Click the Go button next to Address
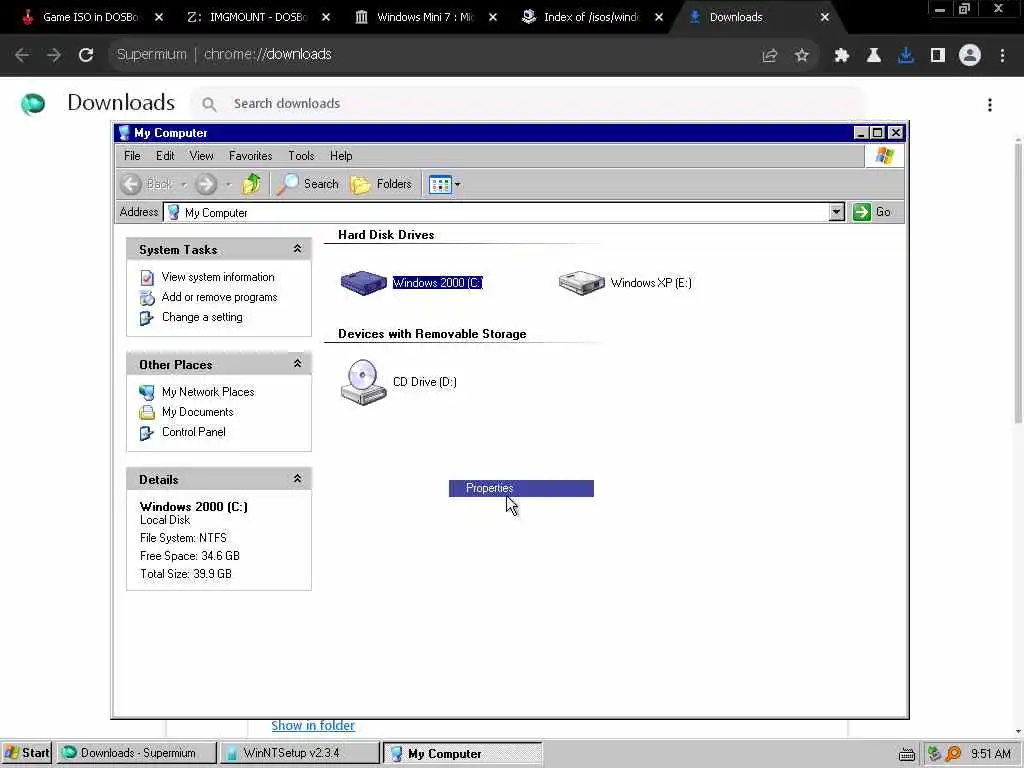The height and width of the screenshot is (768, 1024). click(872, 212)
